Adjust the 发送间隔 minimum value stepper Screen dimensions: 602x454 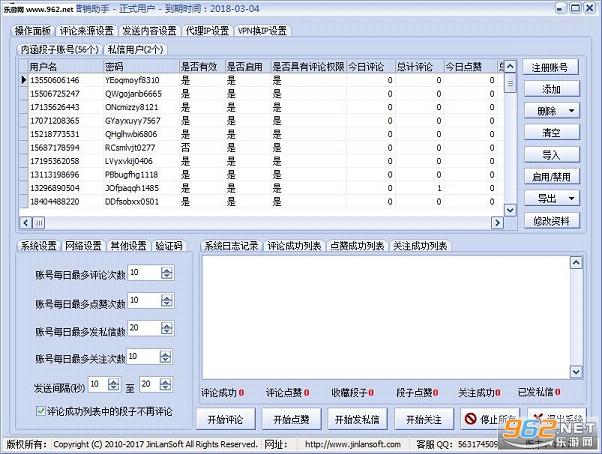(x=114, y=384)
